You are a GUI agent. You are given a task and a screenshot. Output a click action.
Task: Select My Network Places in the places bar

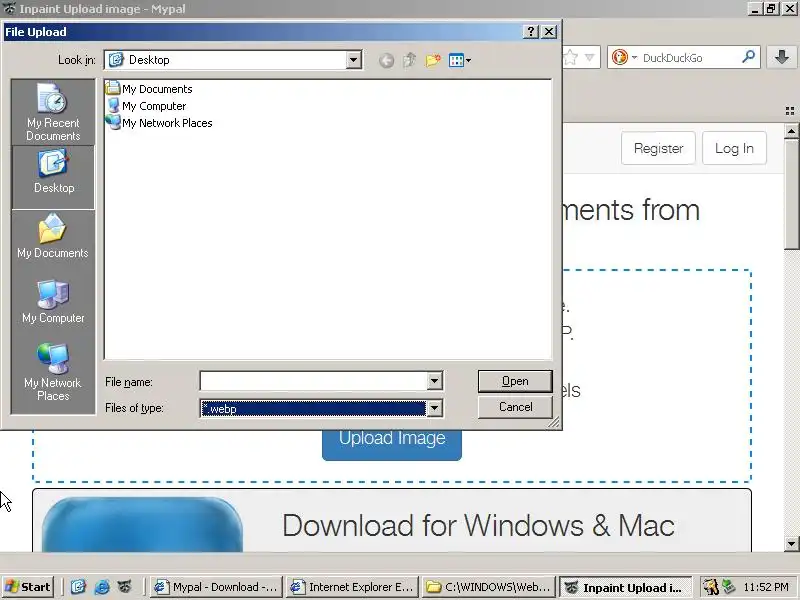point(53,372)
